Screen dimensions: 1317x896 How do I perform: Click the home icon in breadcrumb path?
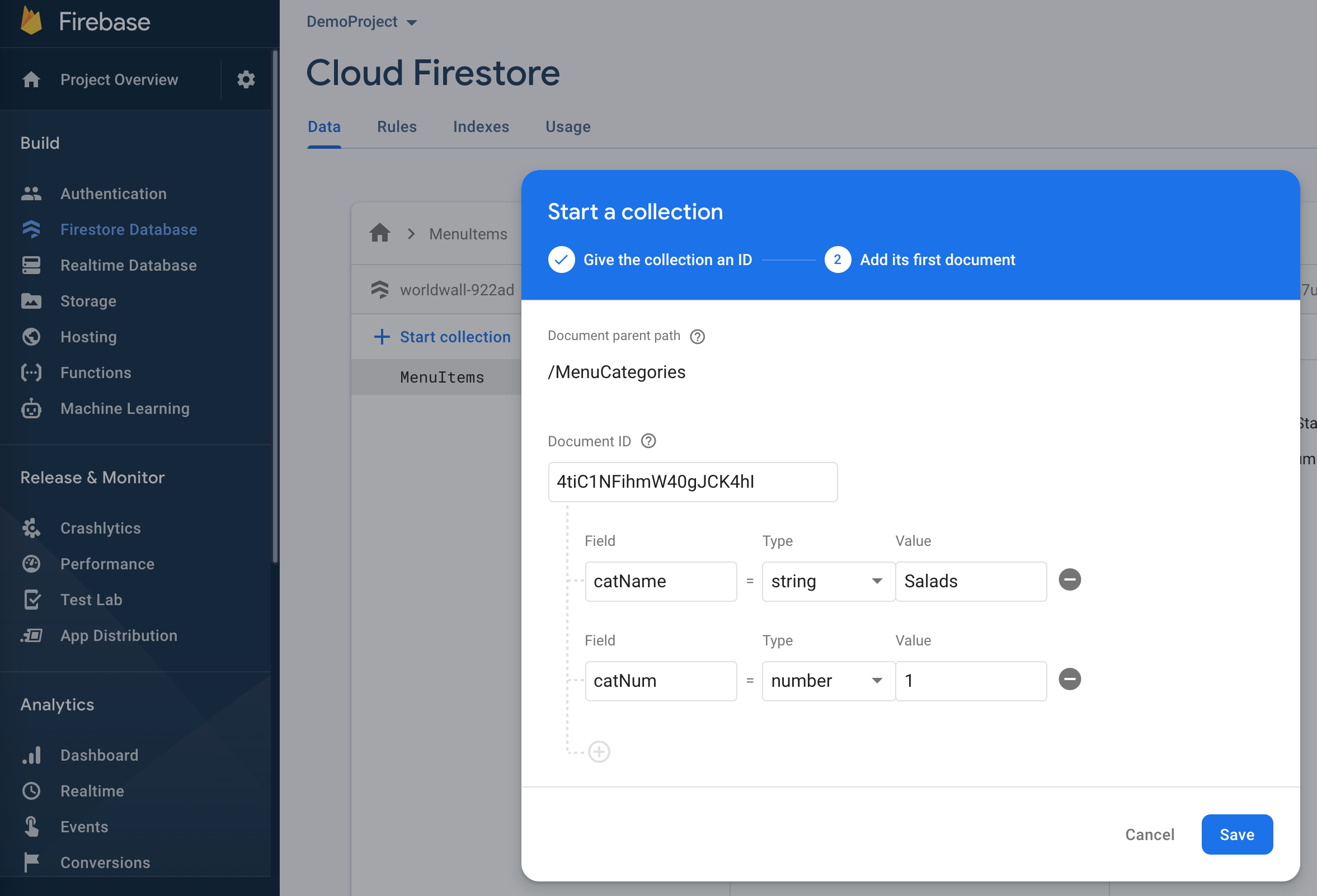point(380,233)
